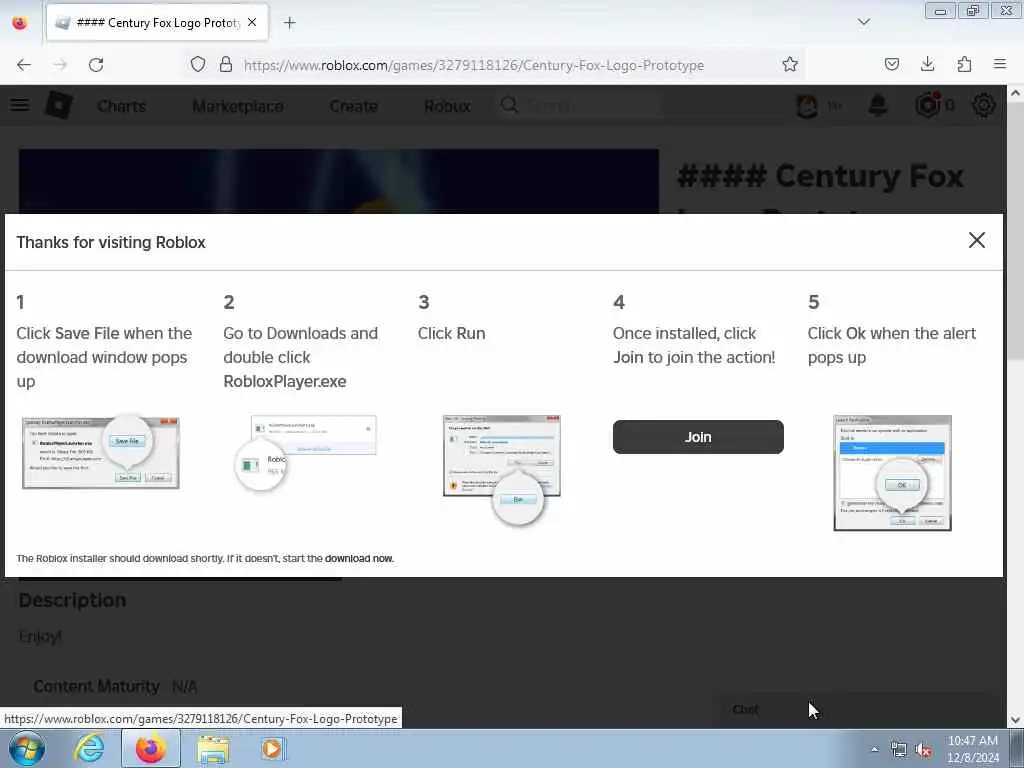
Task: View site security padlock info
Action: click(x=225, y=64)
